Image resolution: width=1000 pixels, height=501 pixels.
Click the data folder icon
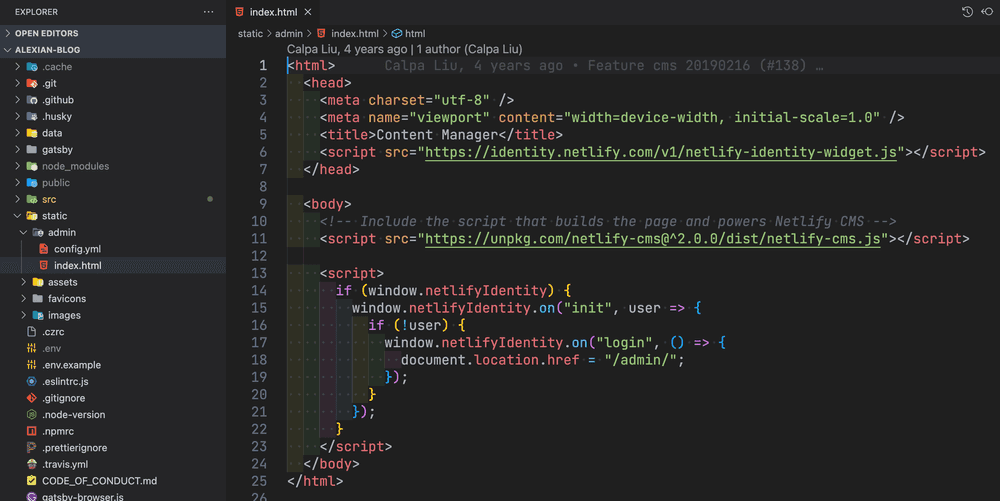[32, 133]
